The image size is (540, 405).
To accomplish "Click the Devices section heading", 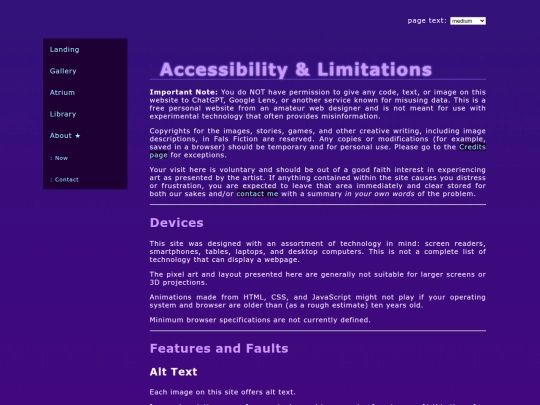I will tap(177, 223).
